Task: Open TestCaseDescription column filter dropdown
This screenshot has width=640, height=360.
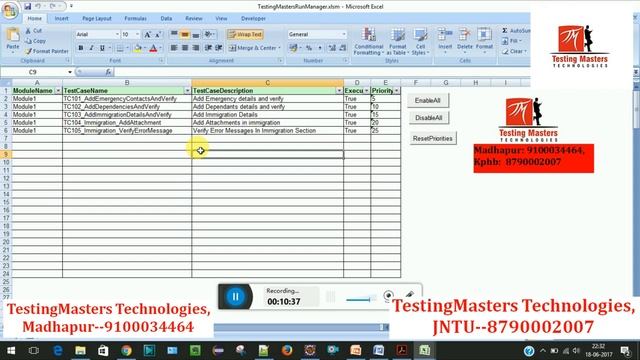Action: point(339,91)
